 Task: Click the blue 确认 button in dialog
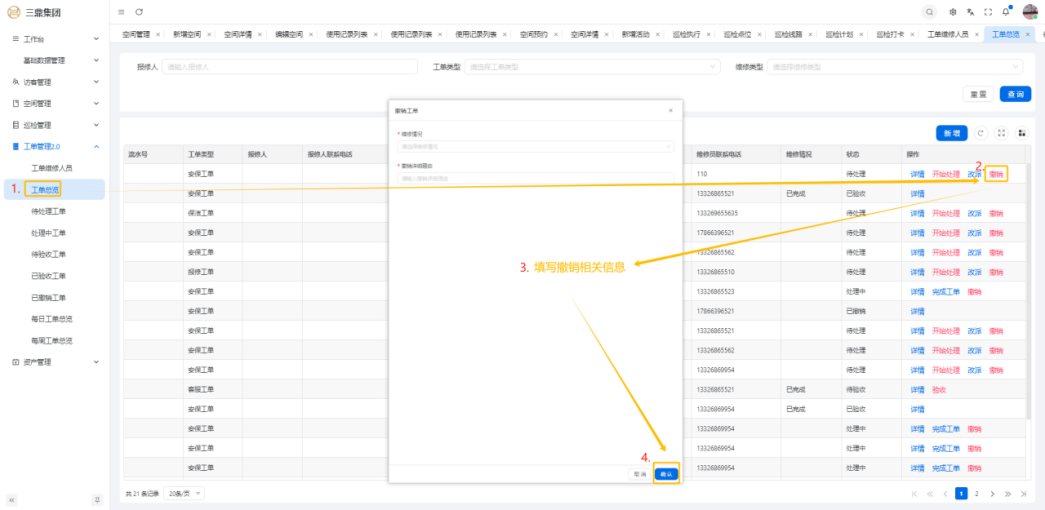pyautogui.click(x=666, y=474)
